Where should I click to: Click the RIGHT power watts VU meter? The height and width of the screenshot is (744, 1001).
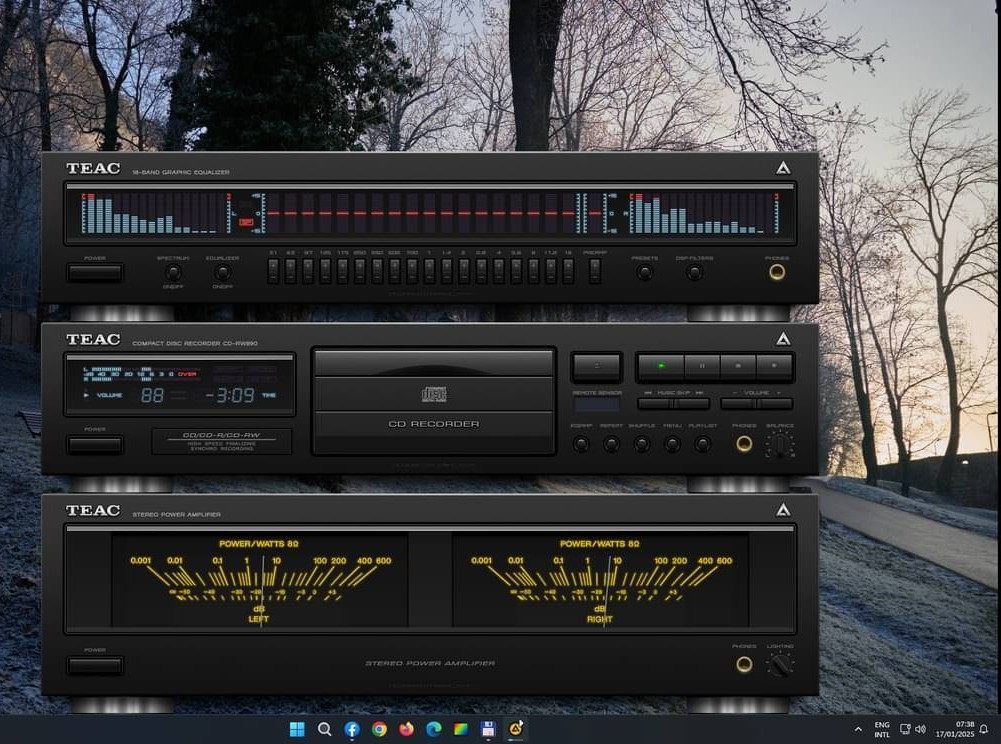(x=601, y=580)
